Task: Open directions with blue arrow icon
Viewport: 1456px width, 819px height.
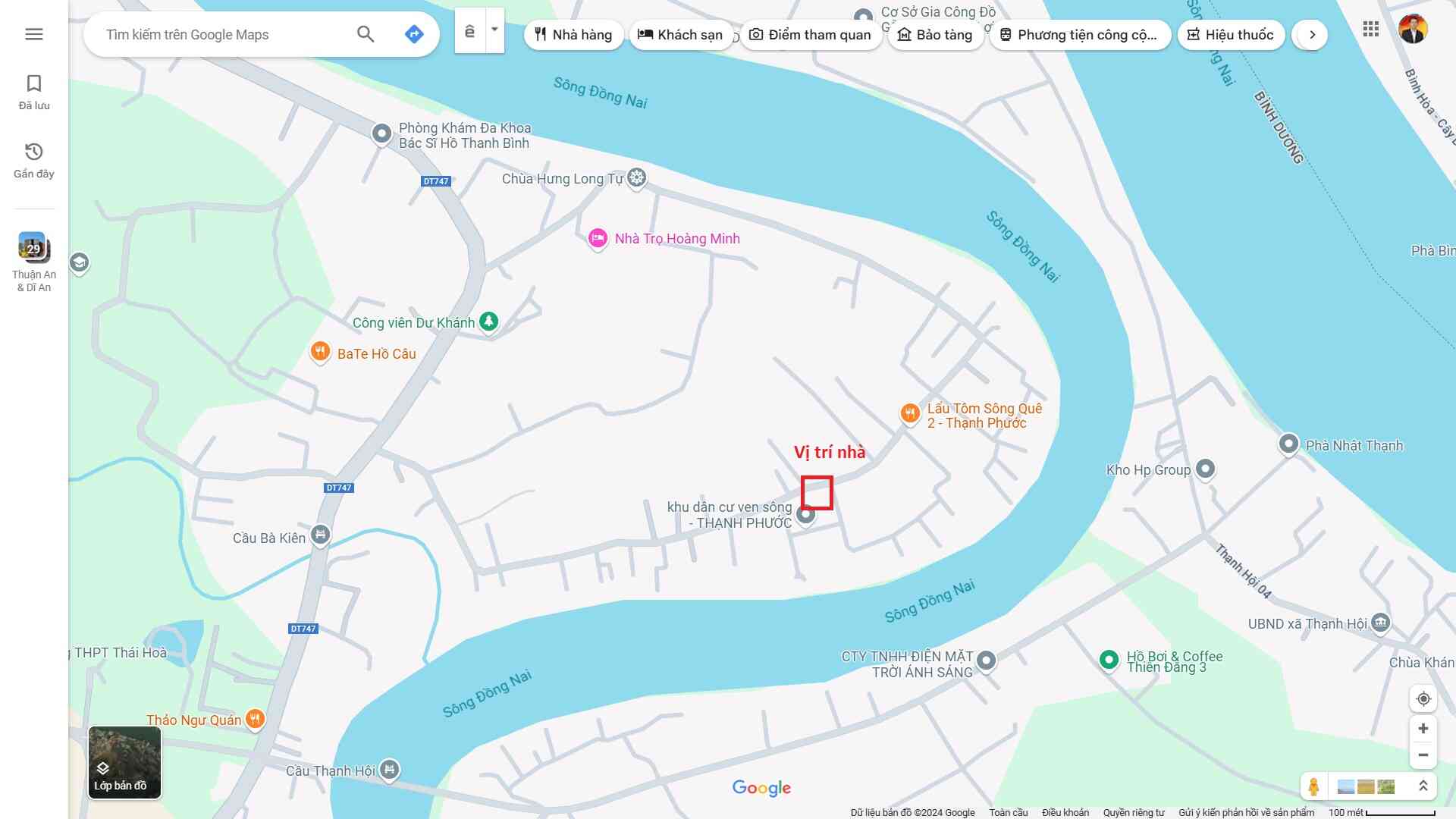Action: [x=414, y=34]
